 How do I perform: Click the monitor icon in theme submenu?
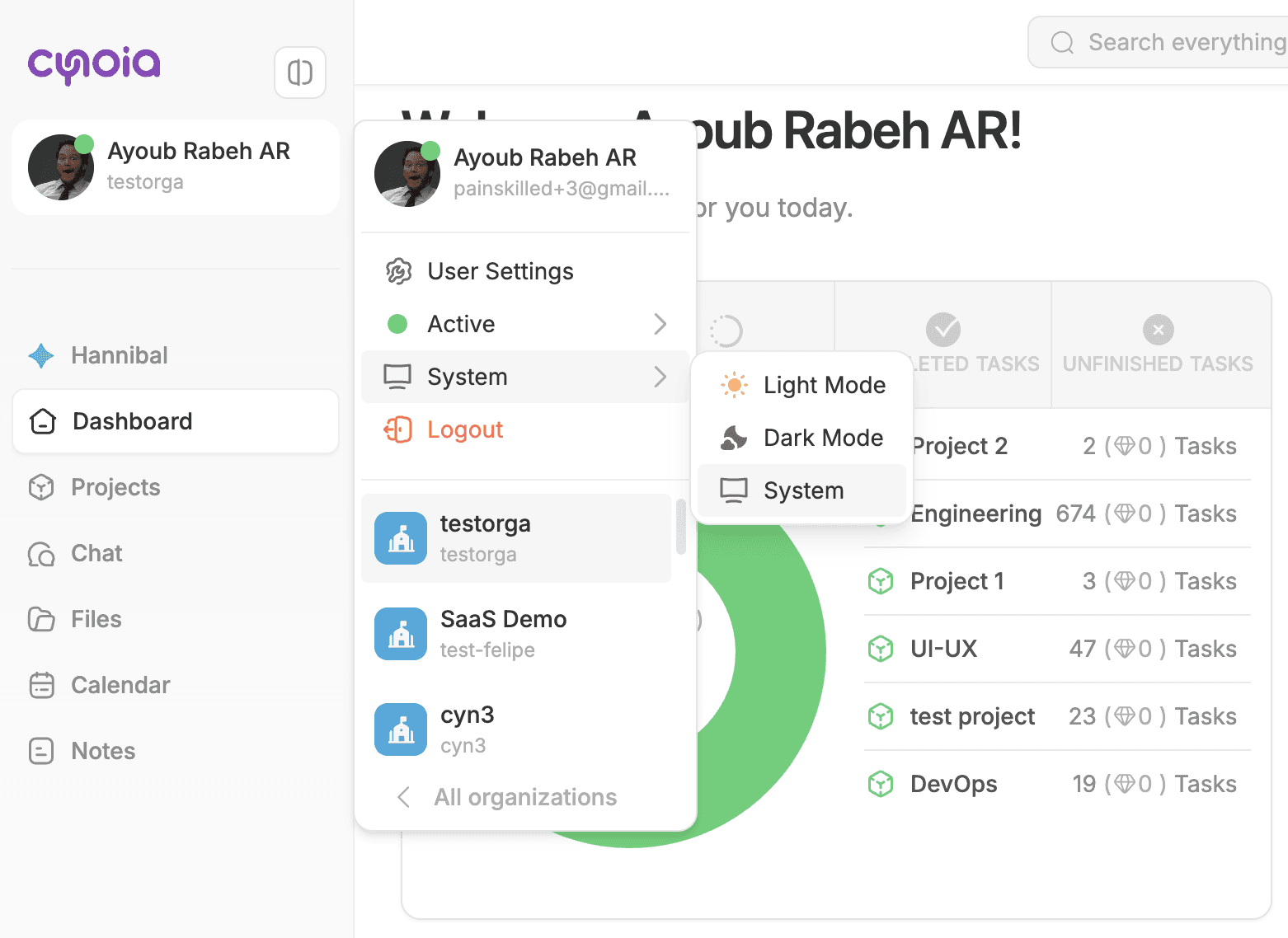[x=734, y=490]
